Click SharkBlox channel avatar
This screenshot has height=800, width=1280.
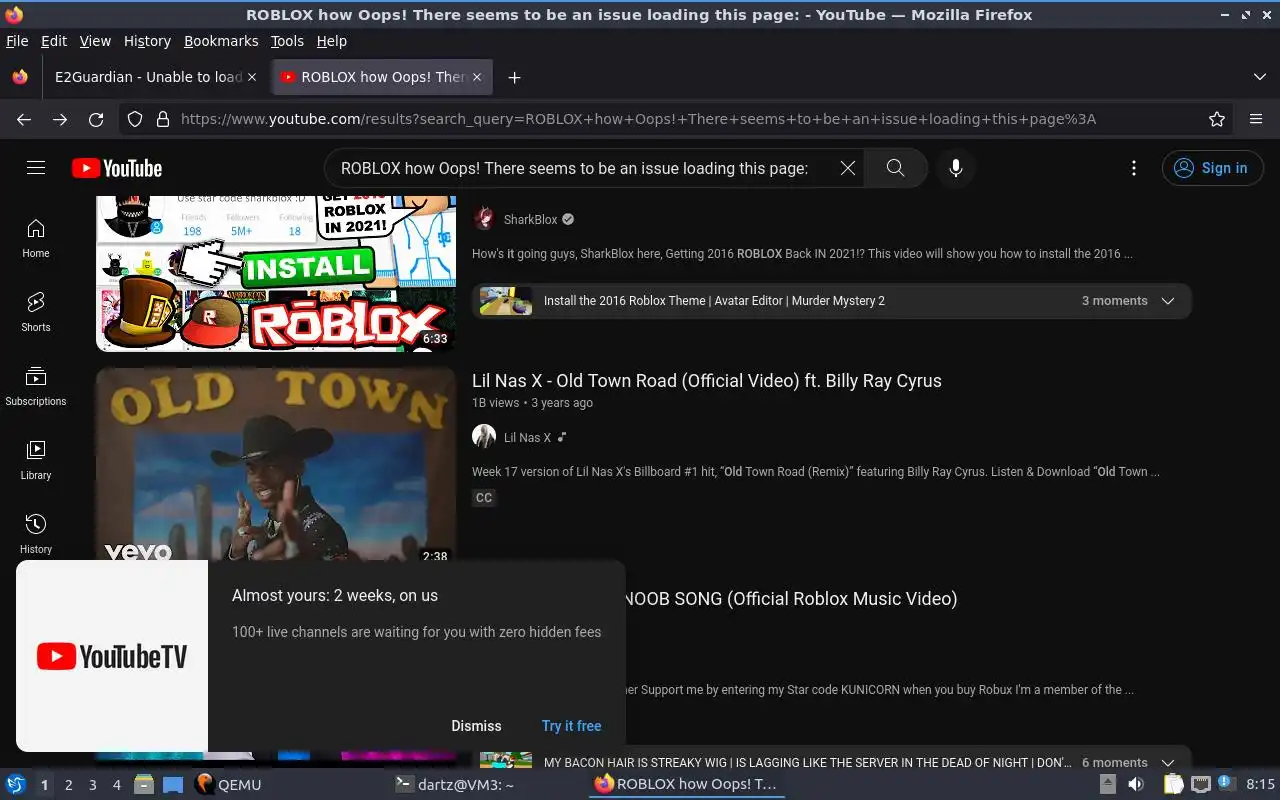tap(484, 219)
